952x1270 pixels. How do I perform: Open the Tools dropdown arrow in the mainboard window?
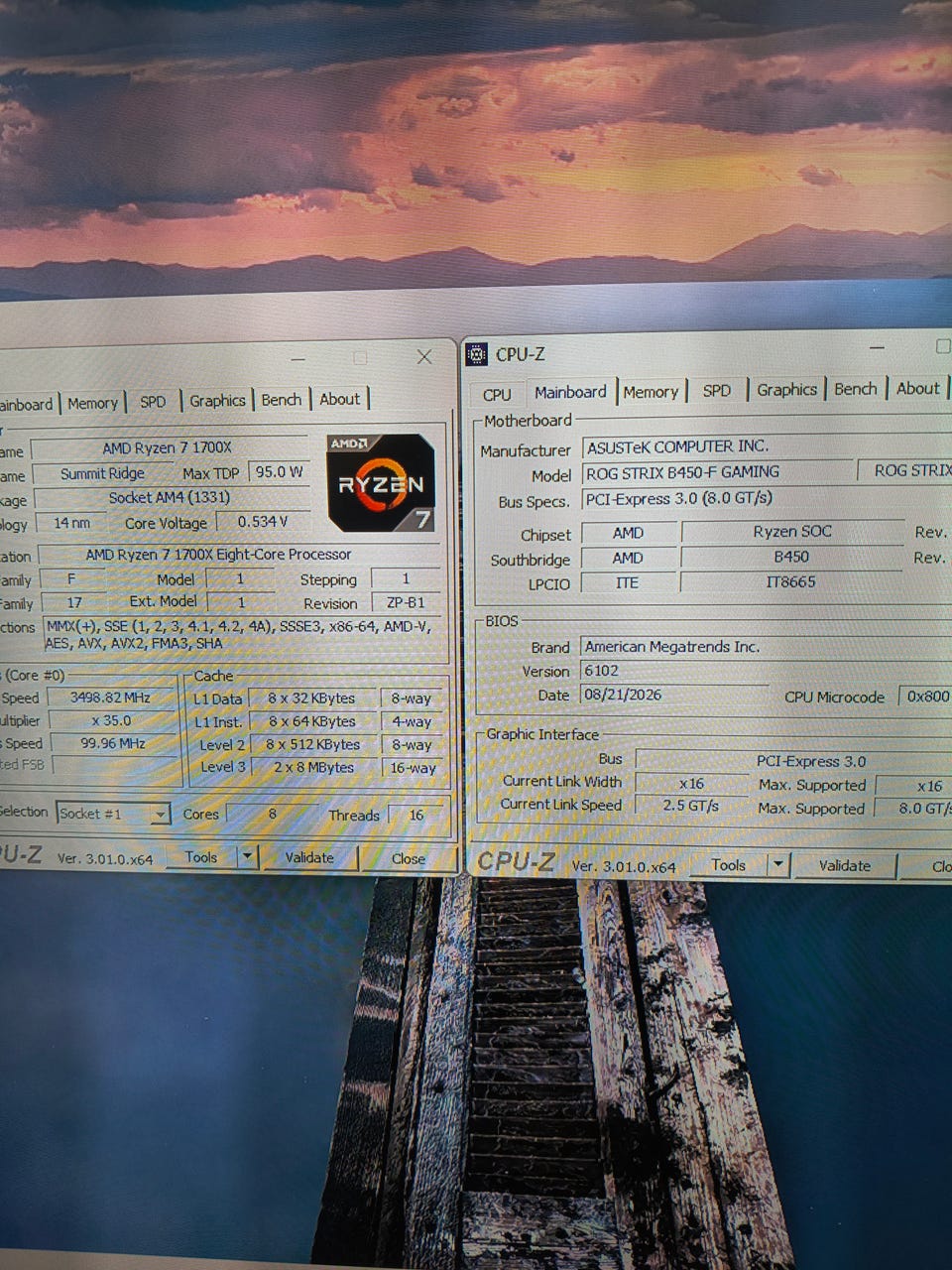click(x=778, y=865)
